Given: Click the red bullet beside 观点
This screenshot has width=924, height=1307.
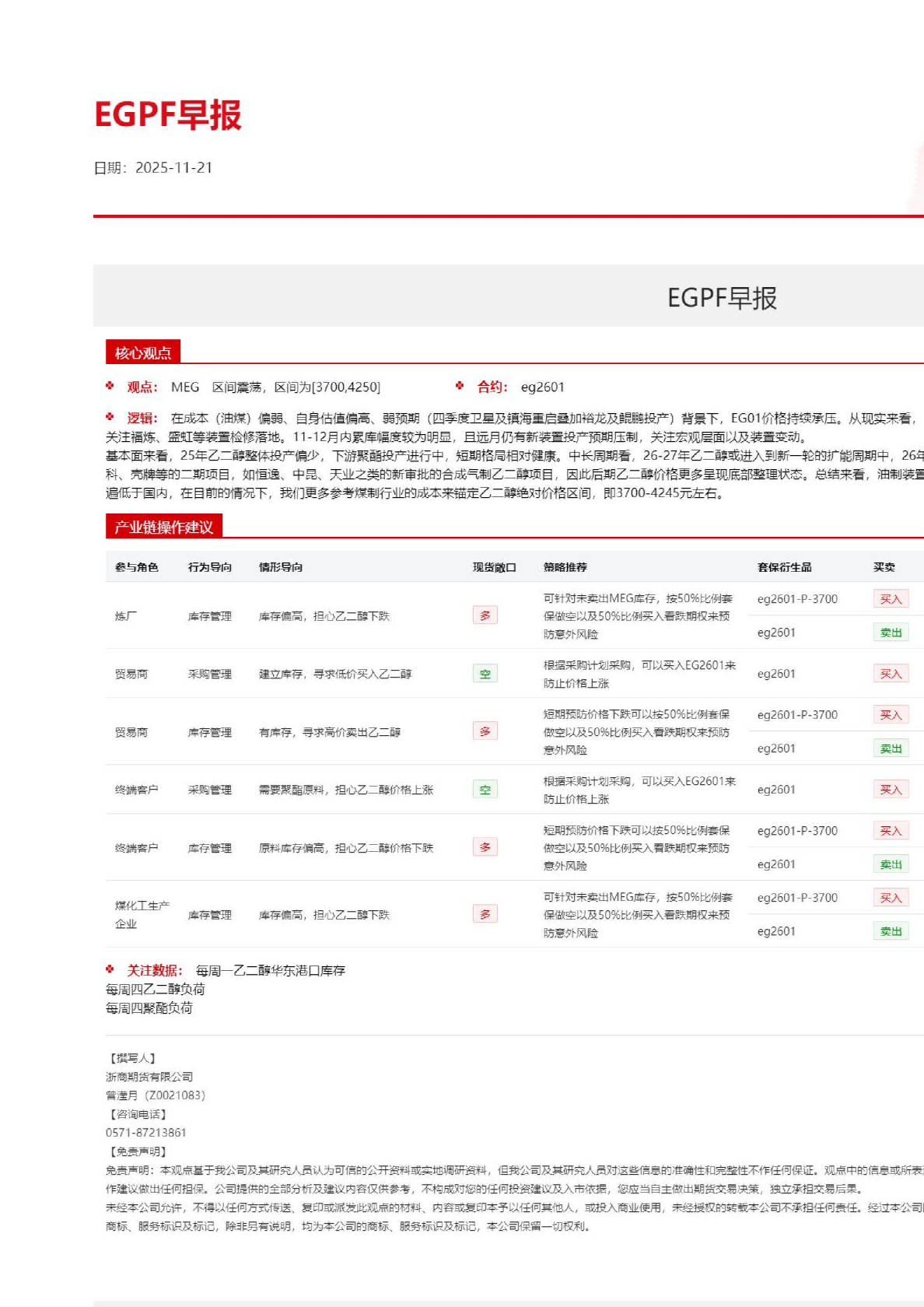Looking at the screenshot, I should tap(110, 386).
